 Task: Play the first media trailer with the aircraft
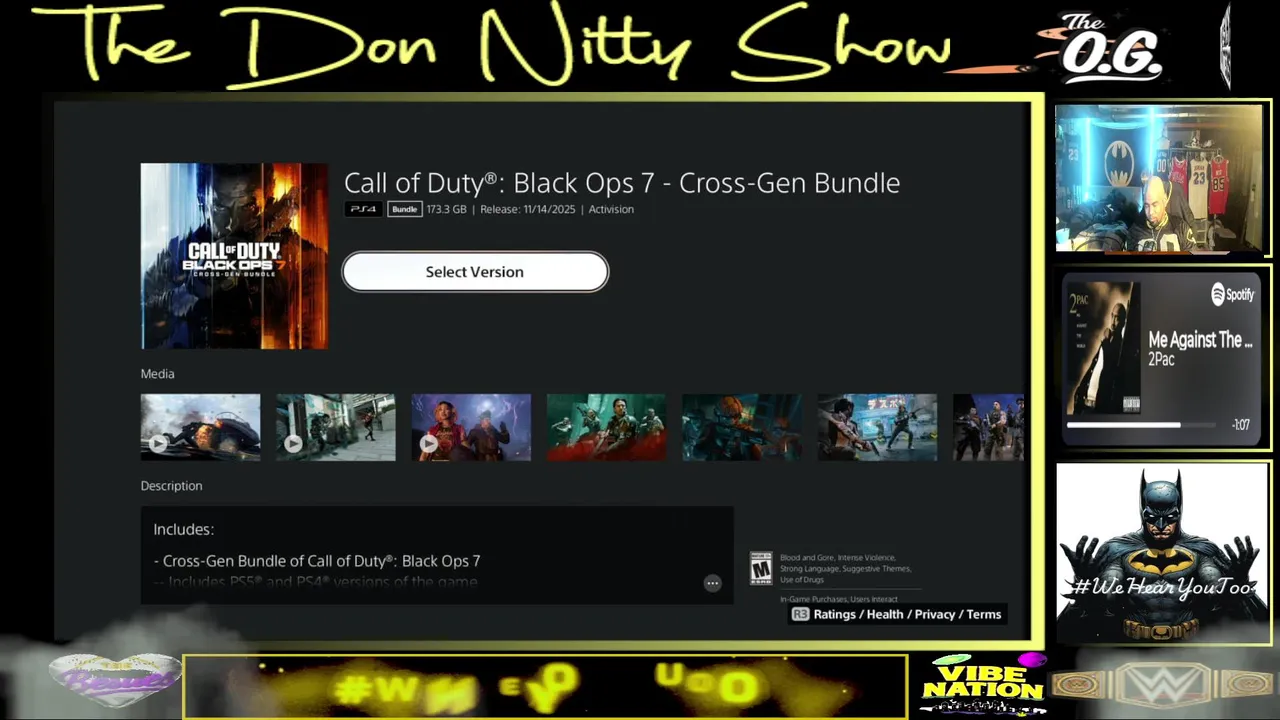pos(200,427)
